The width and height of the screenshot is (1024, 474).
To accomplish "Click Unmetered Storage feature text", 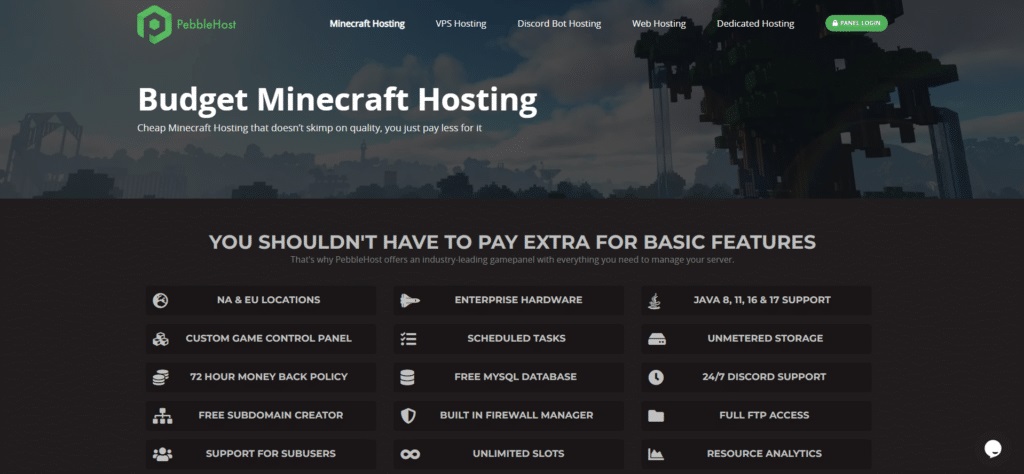I will (x=765, y=339).
